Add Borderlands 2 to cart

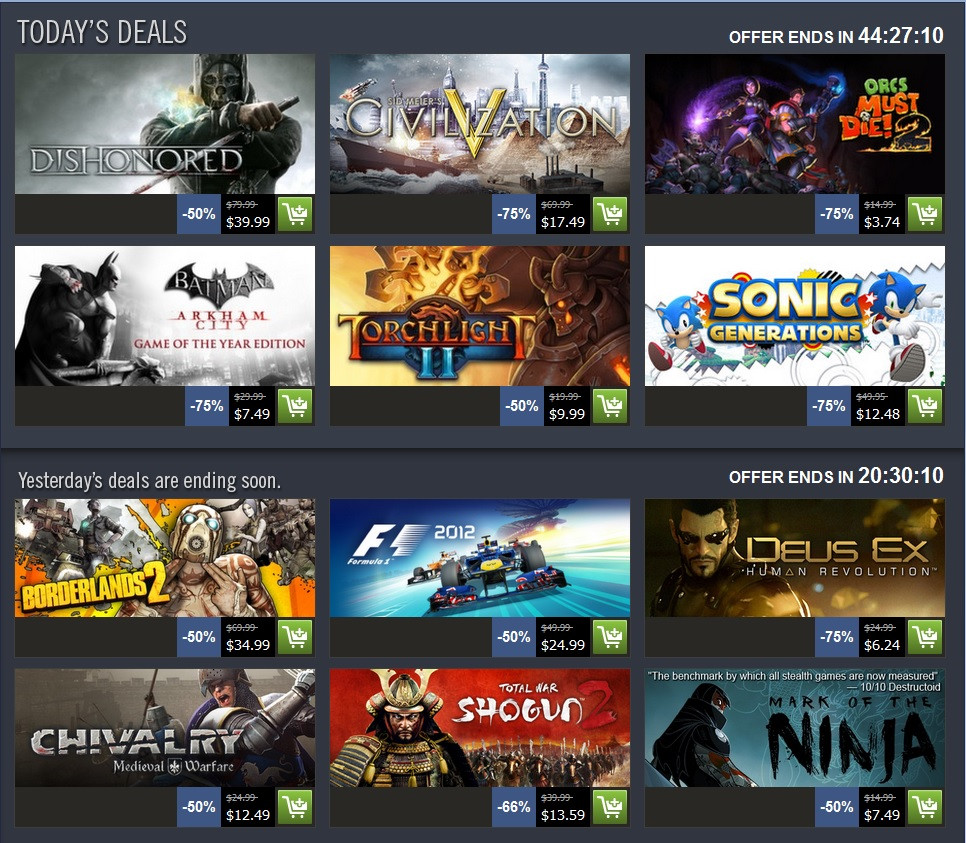click(x=295, y=637)
